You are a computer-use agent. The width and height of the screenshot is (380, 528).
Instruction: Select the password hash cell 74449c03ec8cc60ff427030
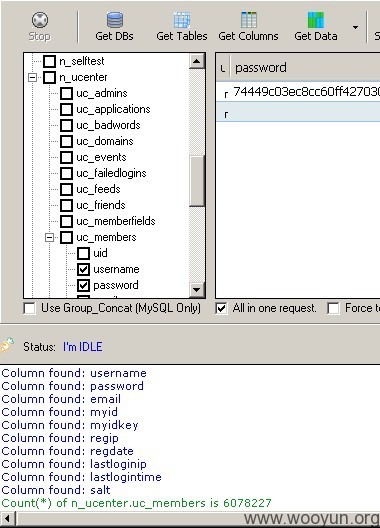click(x=306, y=92)
